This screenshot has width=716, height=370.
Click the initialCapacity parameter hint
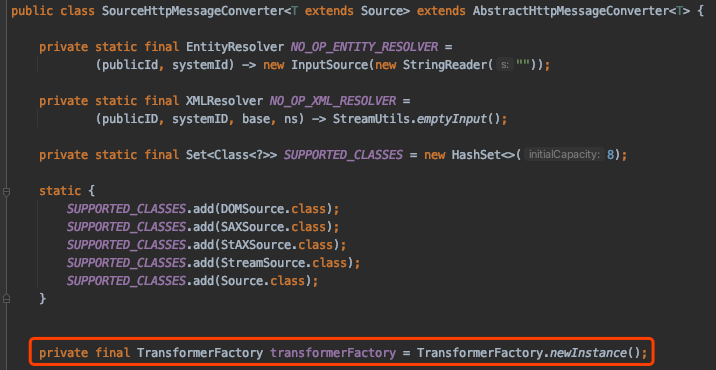(x=563, y=155)
